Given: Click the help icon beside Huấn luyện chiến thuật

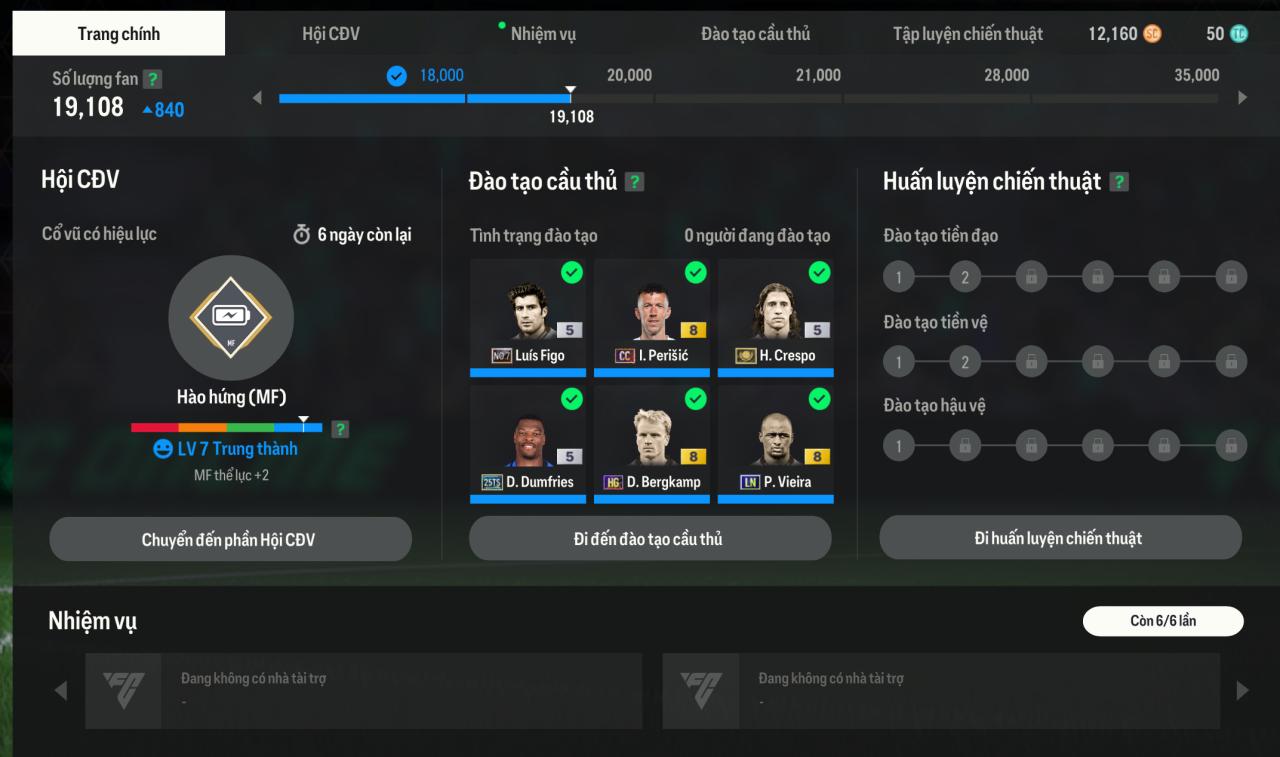Looking at the screenshot, I should click(x=1119, y=182).
